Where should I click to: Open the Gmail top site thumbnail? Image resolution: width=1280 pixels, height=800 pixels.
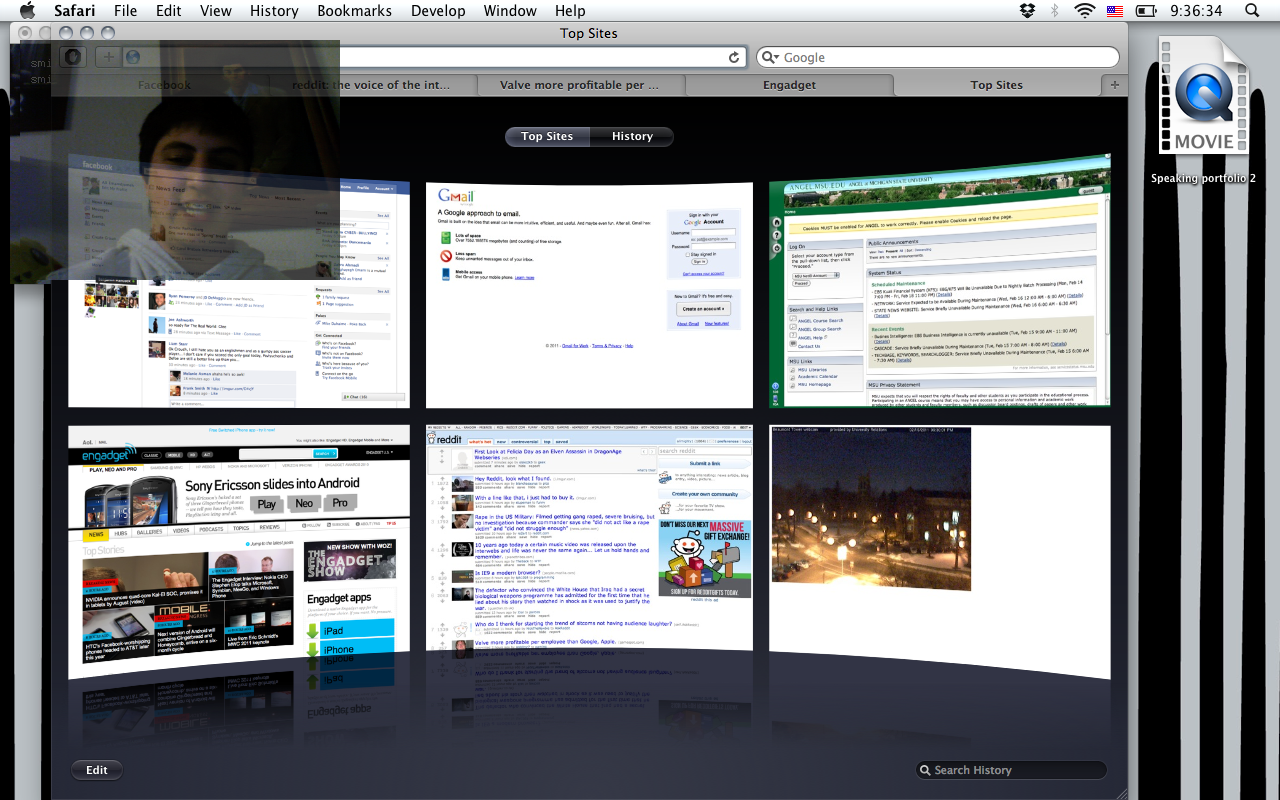pyautogui.click(x=589, y=294)
